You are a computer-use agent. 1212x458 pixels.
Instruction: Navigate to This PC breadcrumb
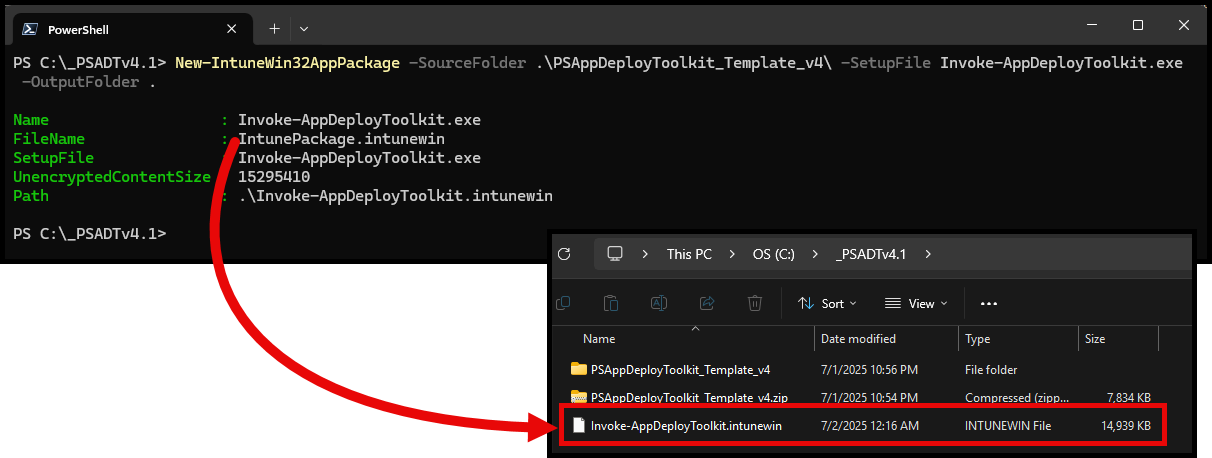click(x=689, y=254)
